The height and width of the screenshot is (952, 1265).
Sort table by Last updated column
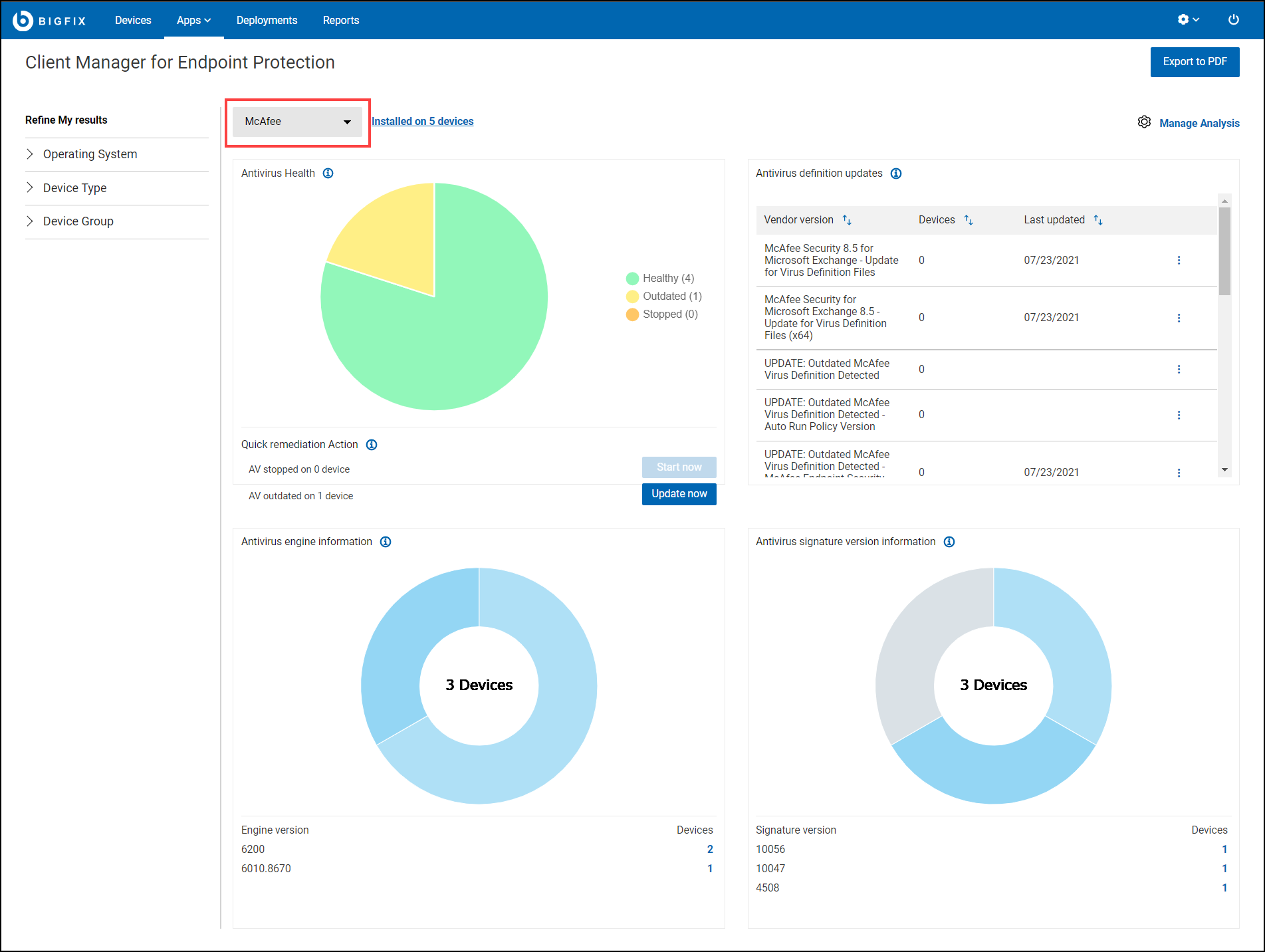coord(1098,220)
